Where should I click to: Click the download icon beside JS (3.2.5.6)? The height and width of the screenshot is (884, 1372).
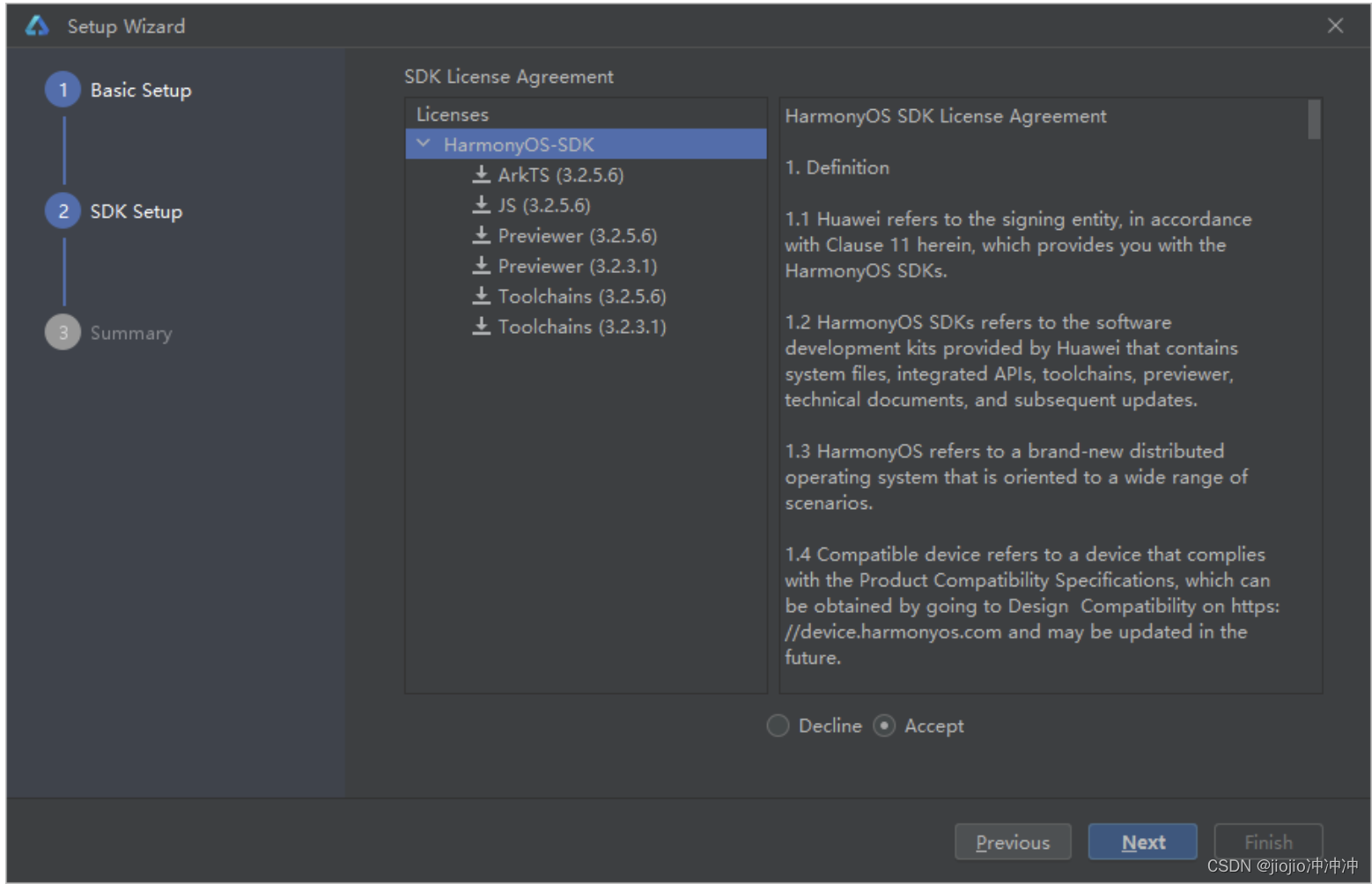point(481,205)
